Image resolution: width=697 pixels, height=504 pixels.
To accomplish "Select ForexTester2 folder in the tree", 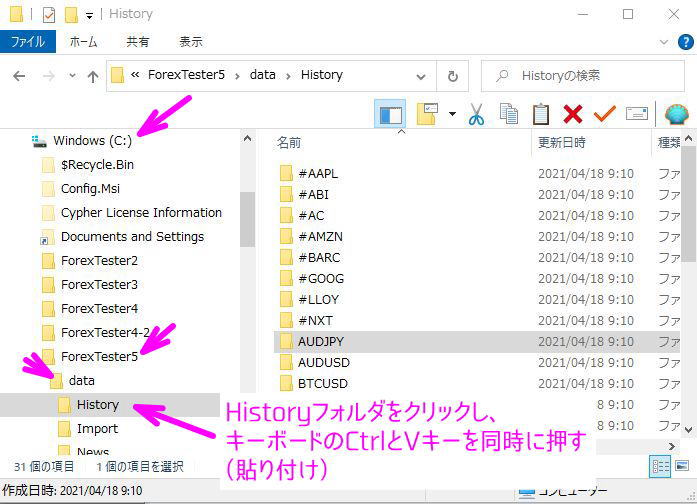I will click(x=99, y=261).
